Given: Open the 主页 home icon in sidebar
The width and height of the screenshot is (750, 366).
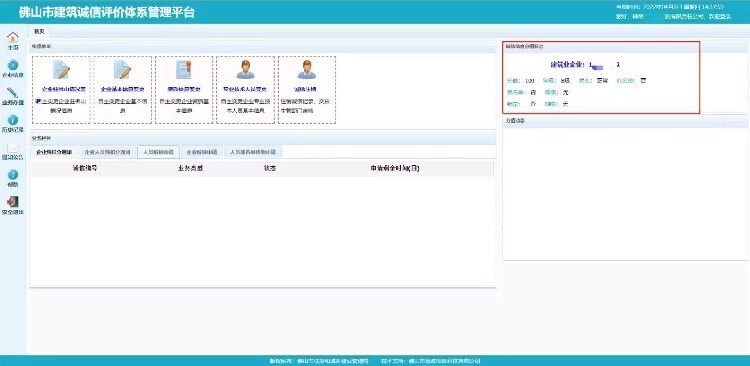Looking at the screenshot, I should point(13,38).
